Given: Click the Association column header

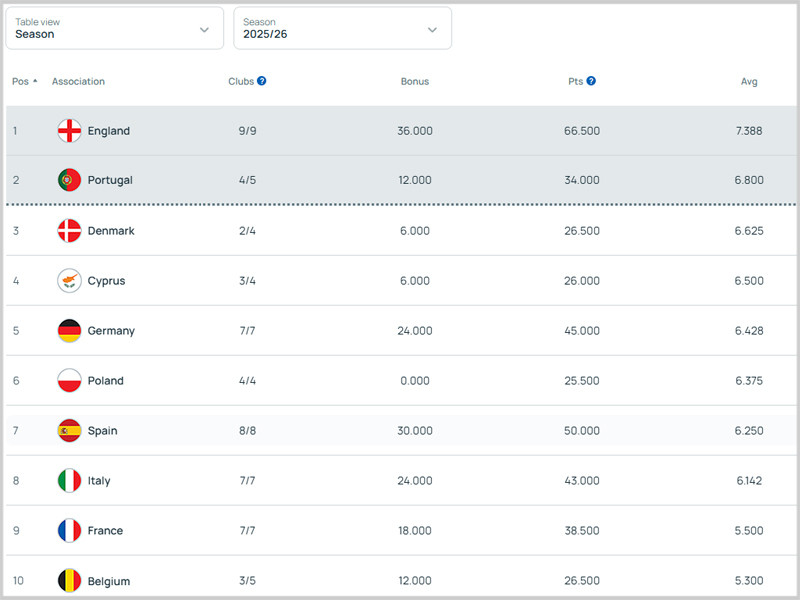Looking at the screenshot, I should click(78, 82).
